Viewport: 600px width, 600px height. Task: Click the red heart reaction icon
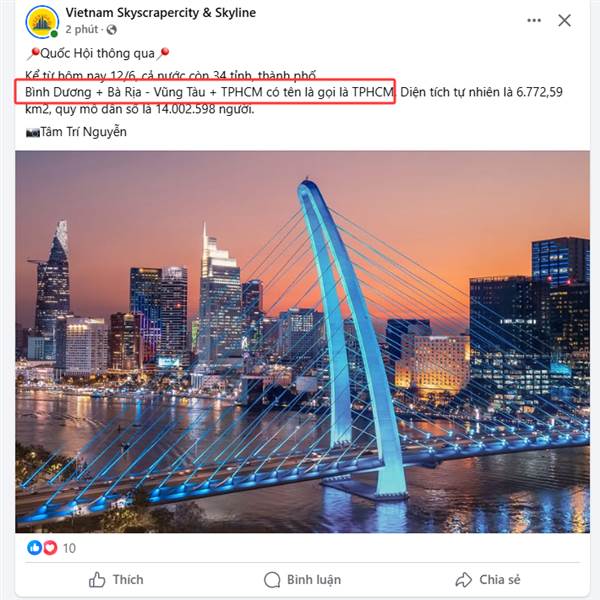click(50, 548)
